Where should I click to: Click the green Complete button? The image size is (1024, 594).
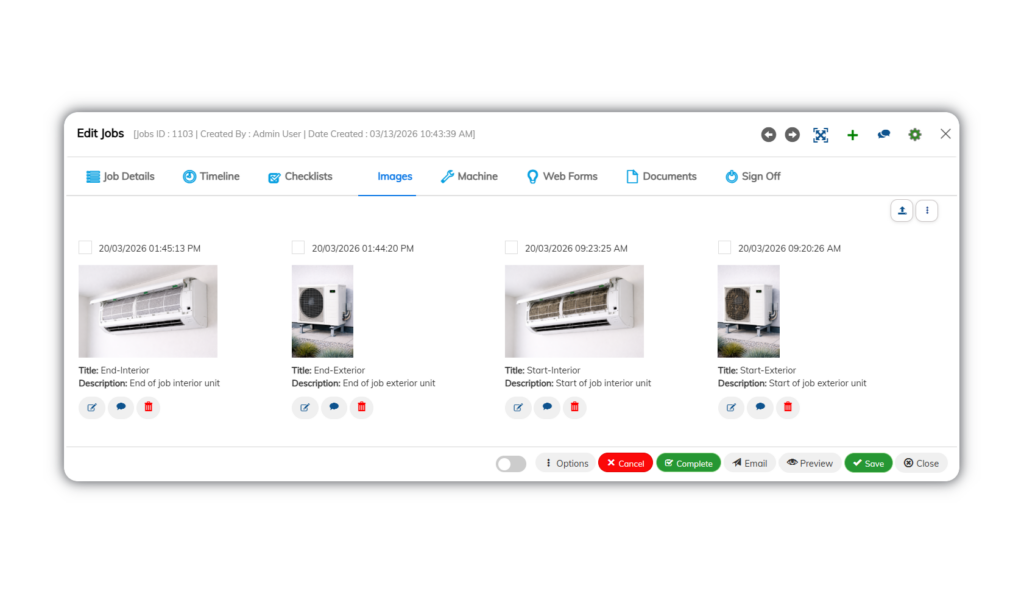pos(688,463)
